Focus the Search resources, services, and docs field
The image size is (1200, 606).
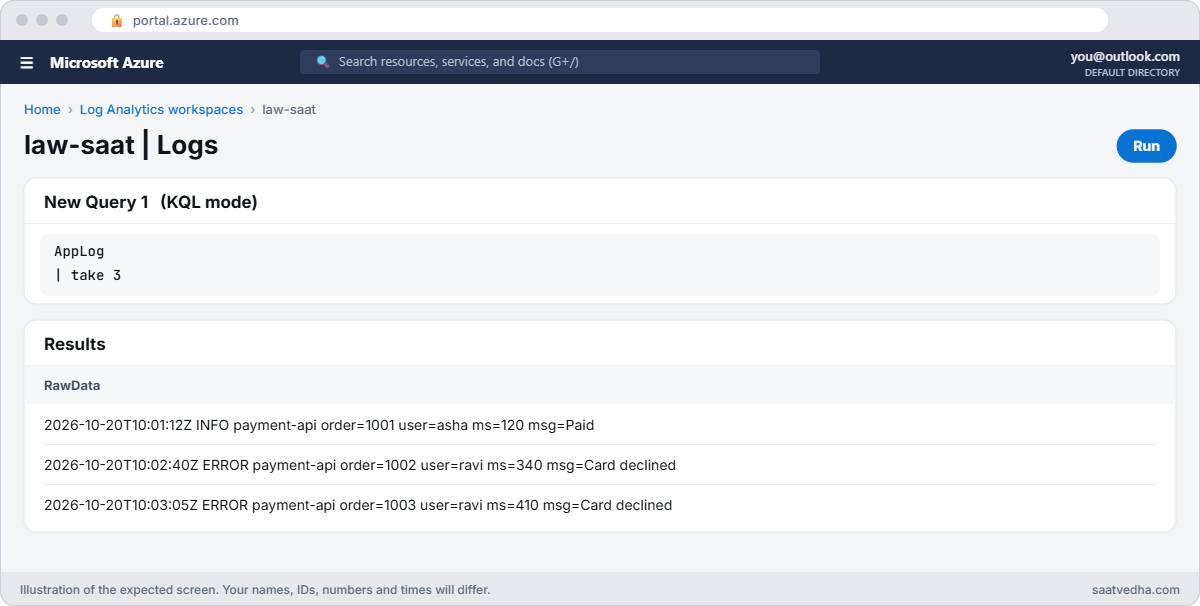(560, 62)
